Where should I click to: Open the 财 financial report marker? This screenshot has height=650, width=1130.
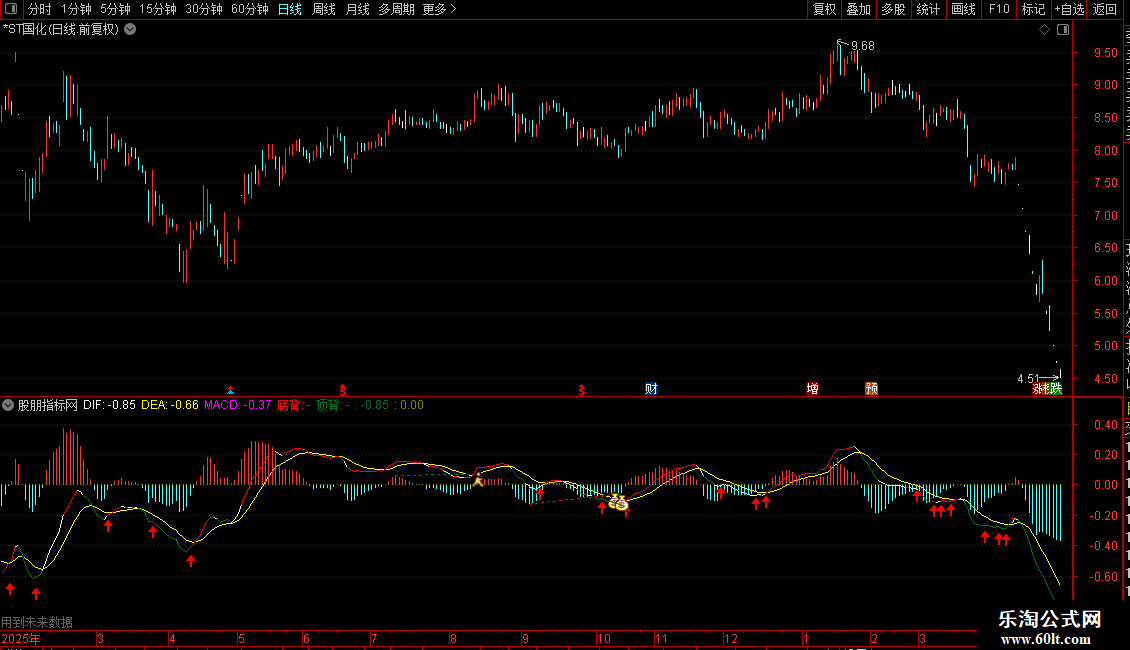(x=651, y=389)
